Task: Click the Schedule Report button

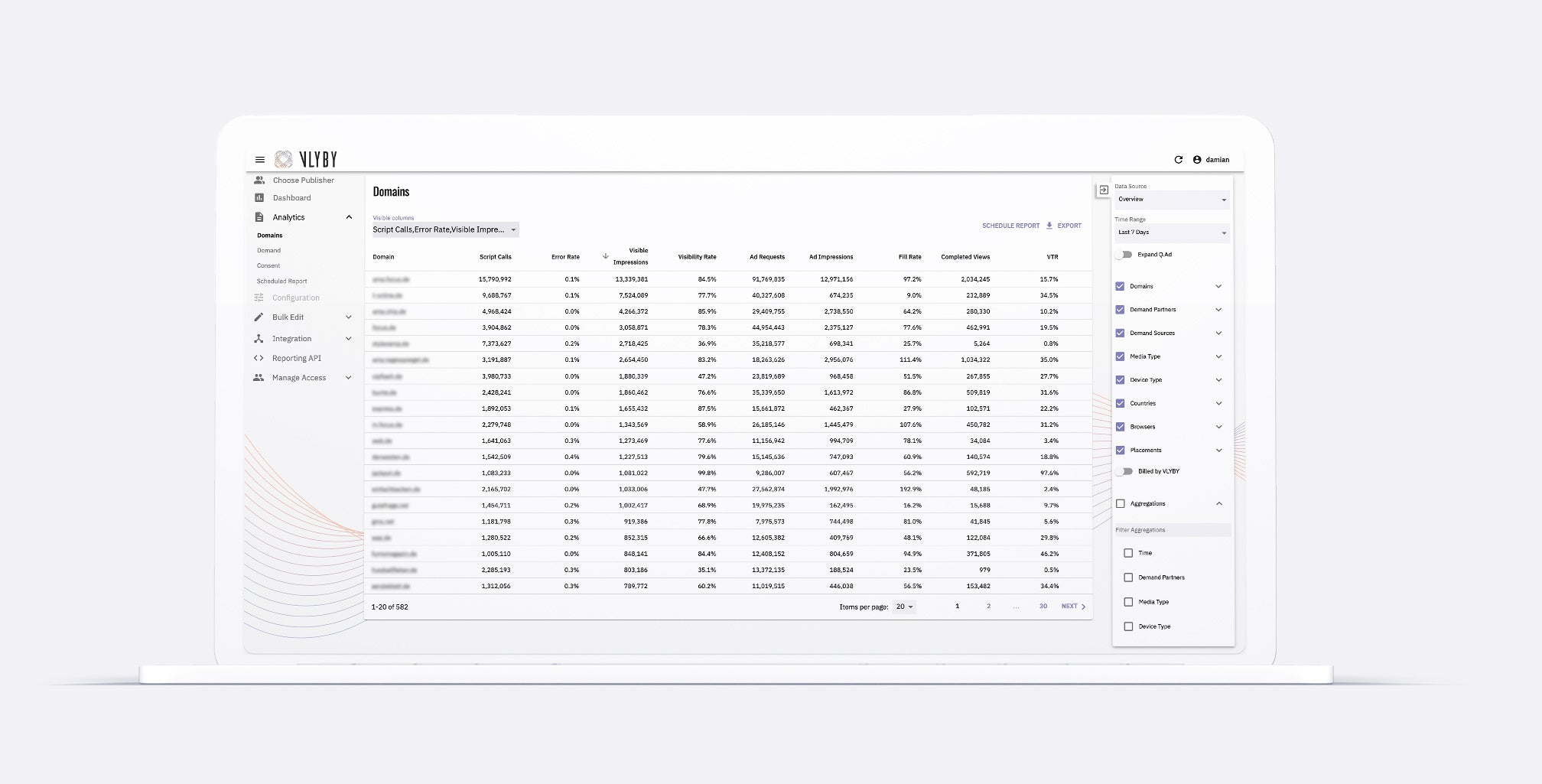Action: coord(1011,226)
